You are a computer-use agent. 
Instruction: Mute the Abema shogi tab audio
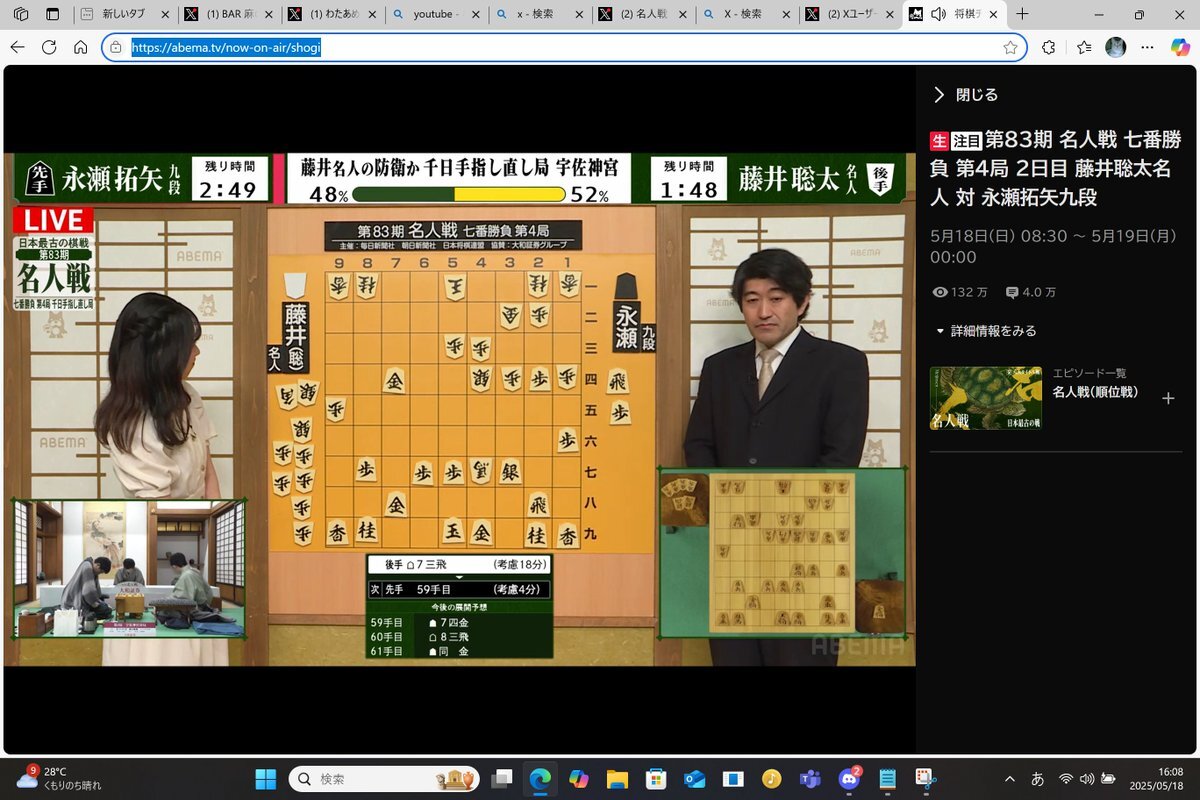click(938, 15)
